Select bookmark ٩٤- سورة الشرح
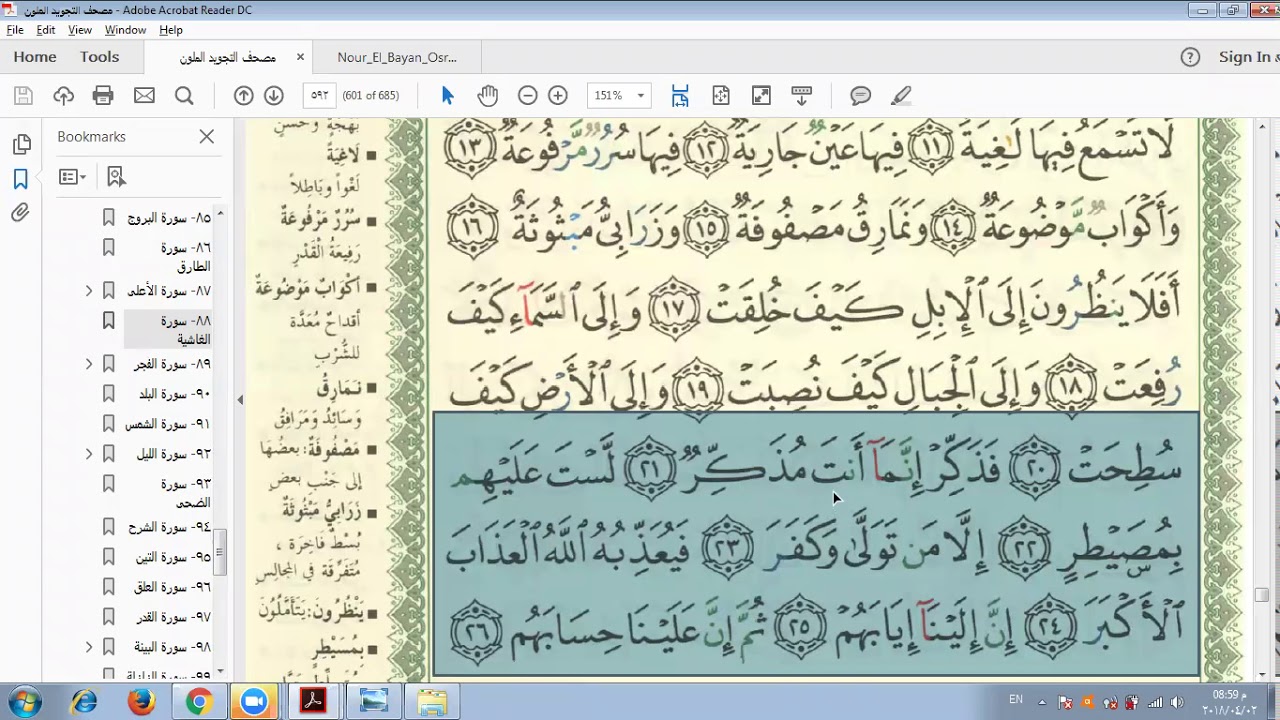Image resolution: width=1280 pixels, height=720 pixels. pos(170,527)
